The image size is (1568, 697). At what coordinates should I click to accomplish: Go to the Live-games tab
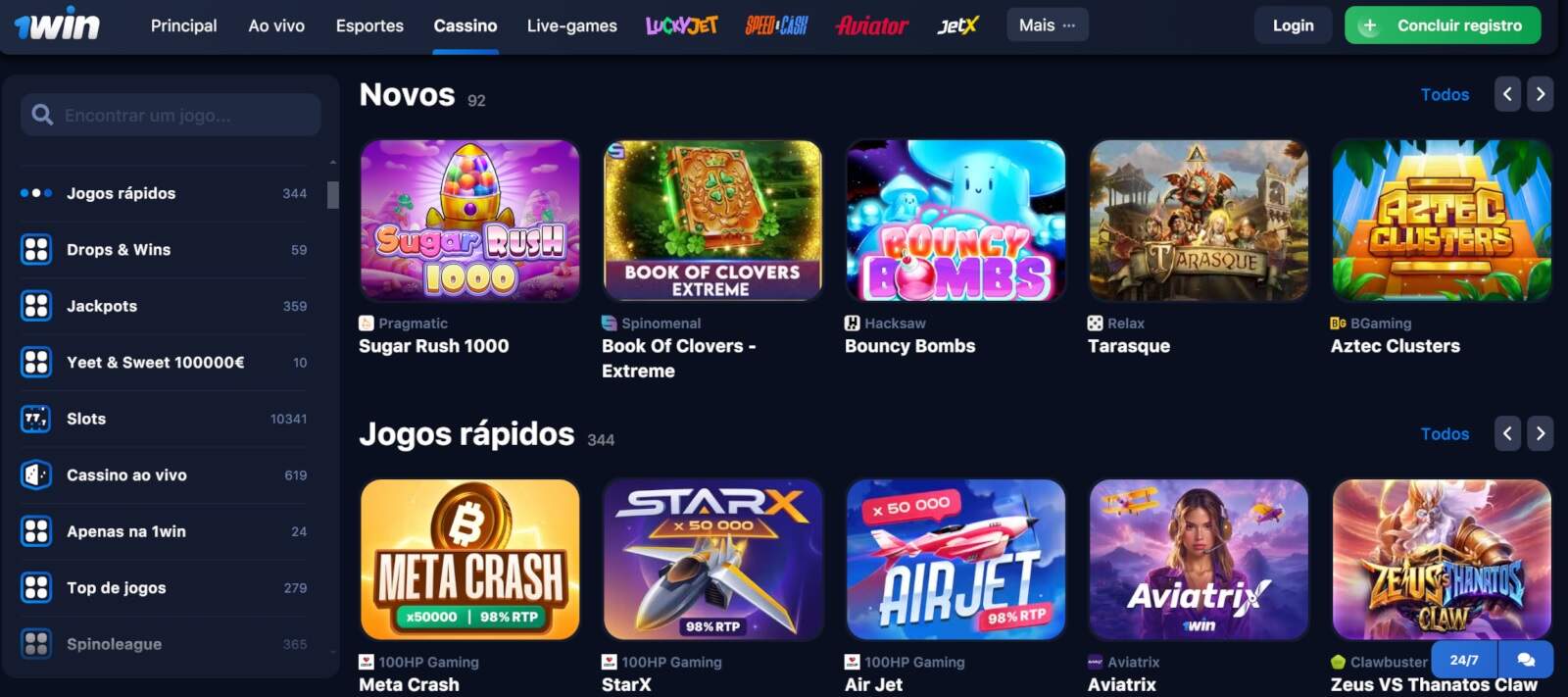pos(571,25)
